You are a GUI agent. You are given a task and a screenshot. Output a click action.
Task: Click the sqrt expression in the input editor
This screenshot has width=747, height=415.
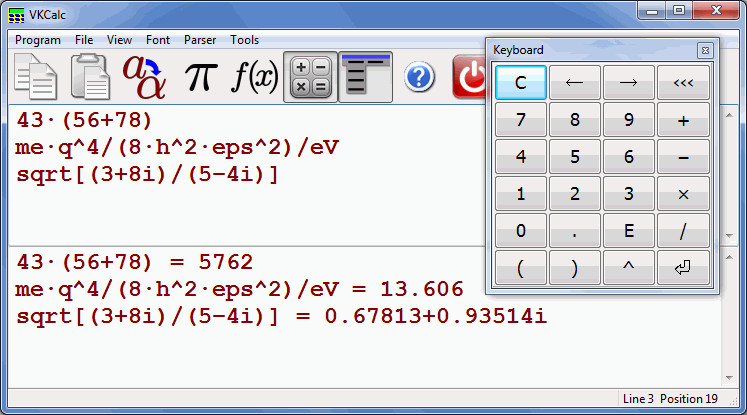coord(147,174)
